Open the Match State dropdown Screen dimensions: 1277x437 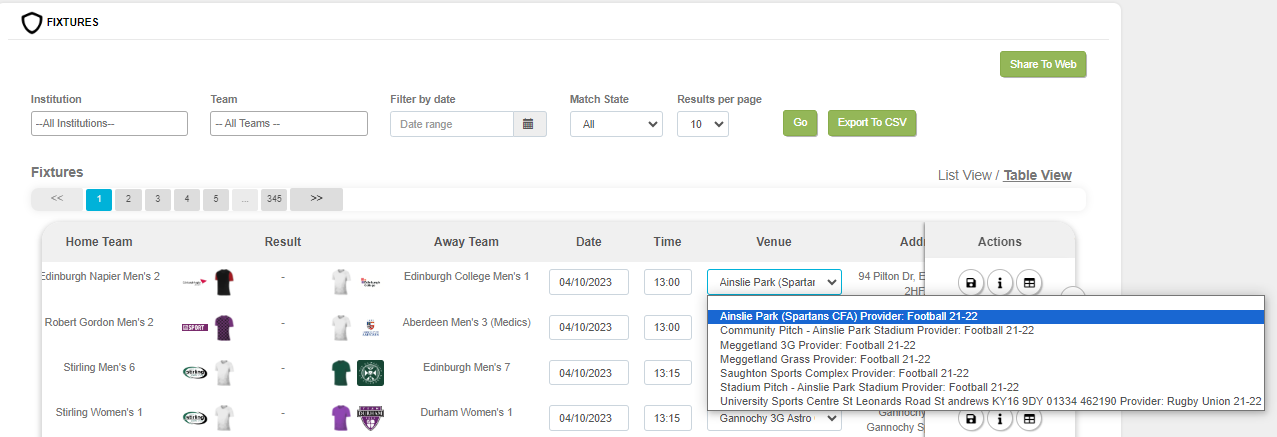[616, 124]
